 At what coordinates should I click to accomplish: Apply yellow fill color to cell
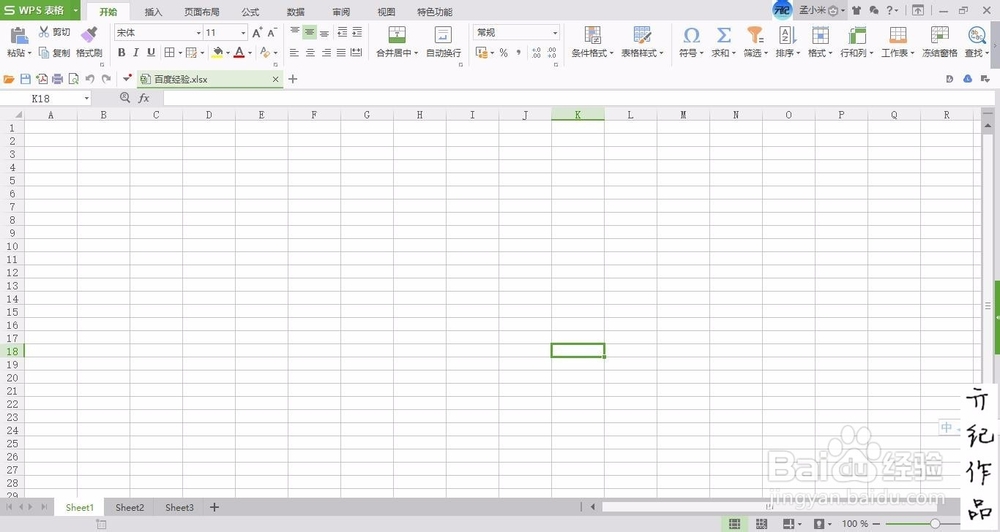(x=217, y=52)
